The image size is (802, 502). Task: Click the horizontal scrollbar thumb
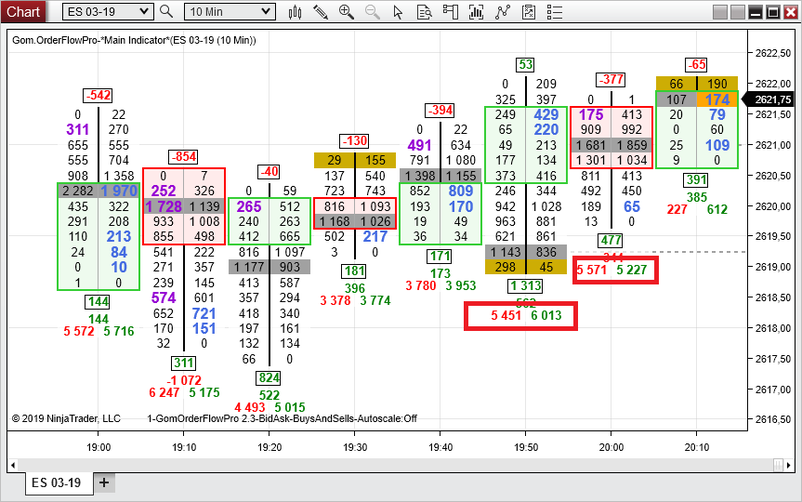[778, 465]
